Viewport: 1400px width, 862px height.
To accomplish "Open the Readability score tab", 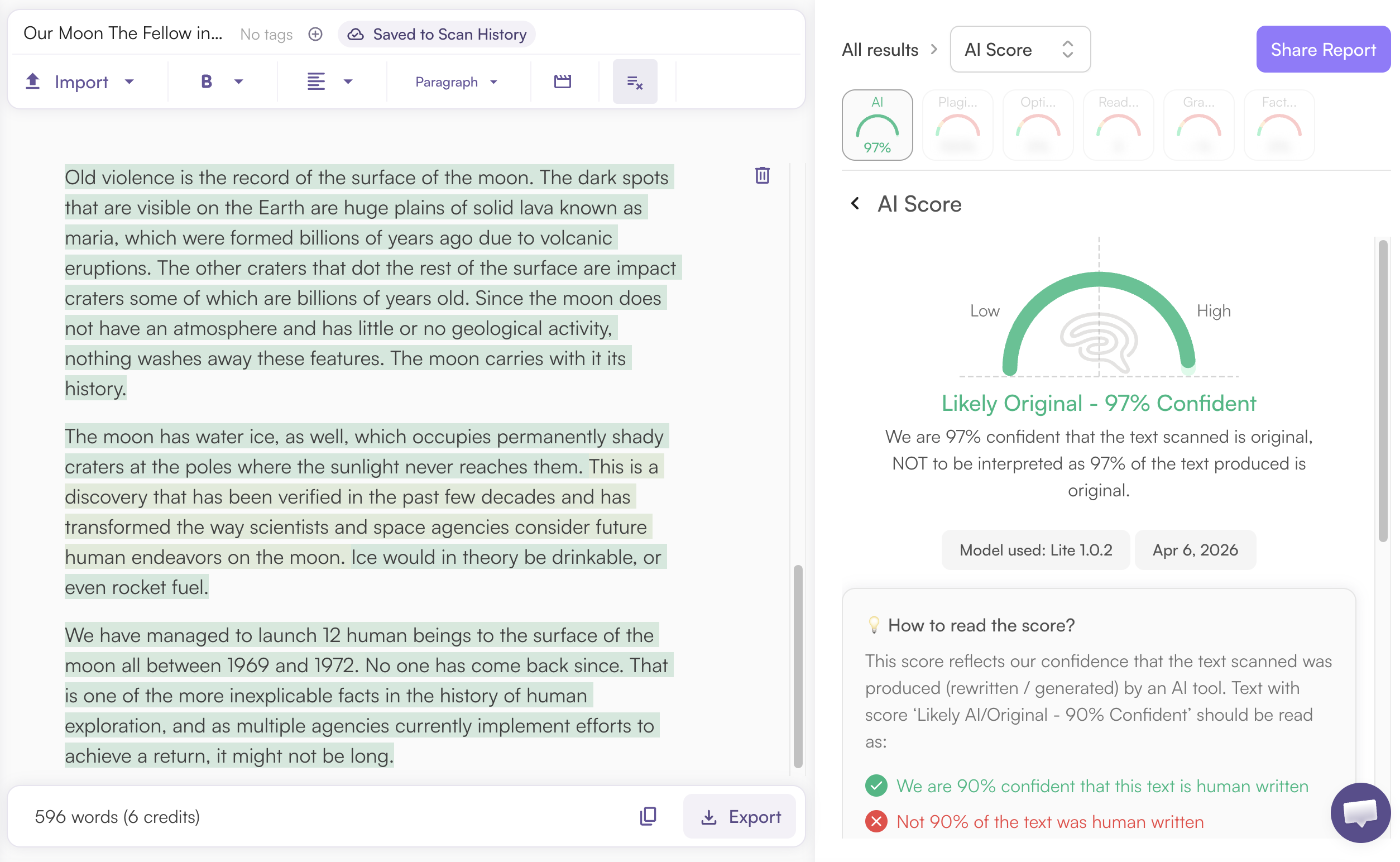I will 1118,125.
